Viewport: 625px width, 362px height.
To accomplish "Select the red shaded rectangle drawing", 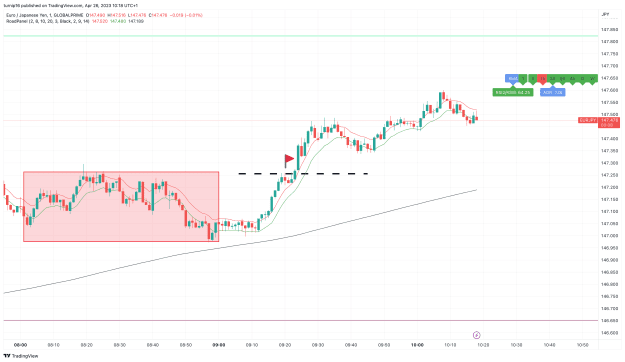I will pyautogui.click(x=121, y=207).
